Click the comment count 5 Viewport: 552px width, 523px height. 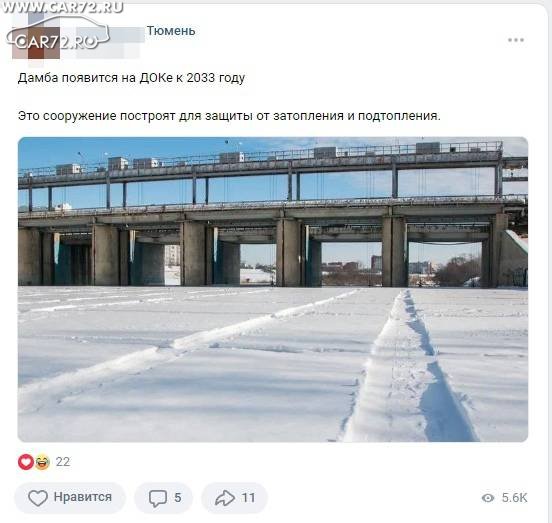click(178, 498)
